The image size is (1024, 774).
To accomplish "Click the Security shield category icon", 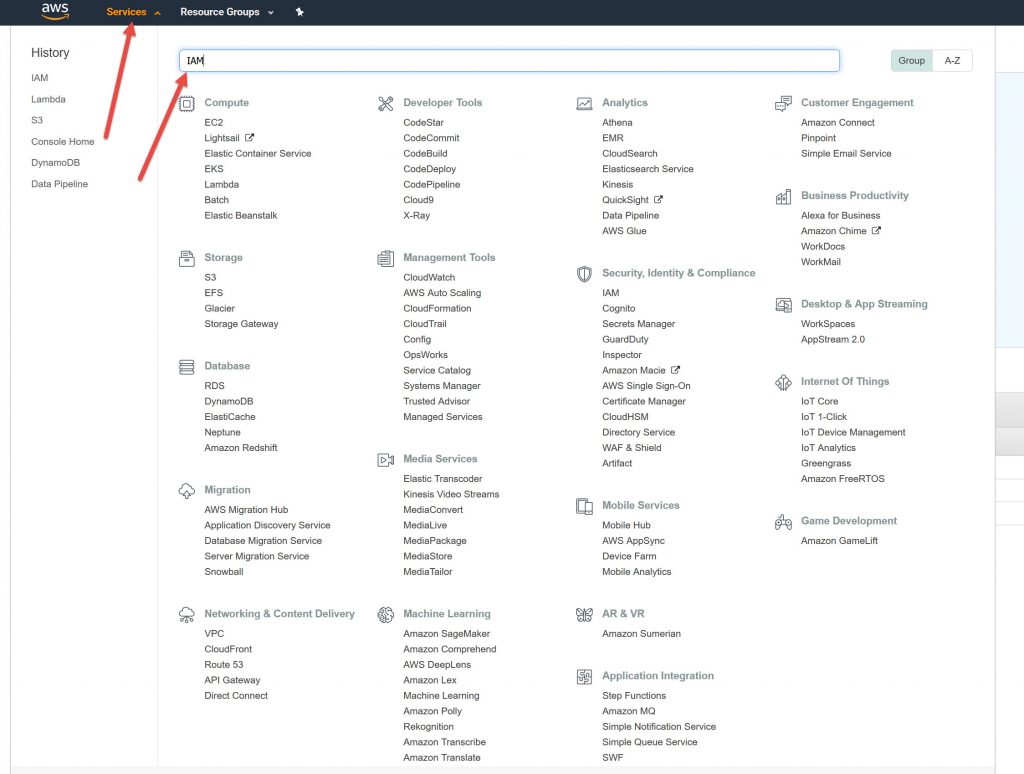I will pos(584,273).
